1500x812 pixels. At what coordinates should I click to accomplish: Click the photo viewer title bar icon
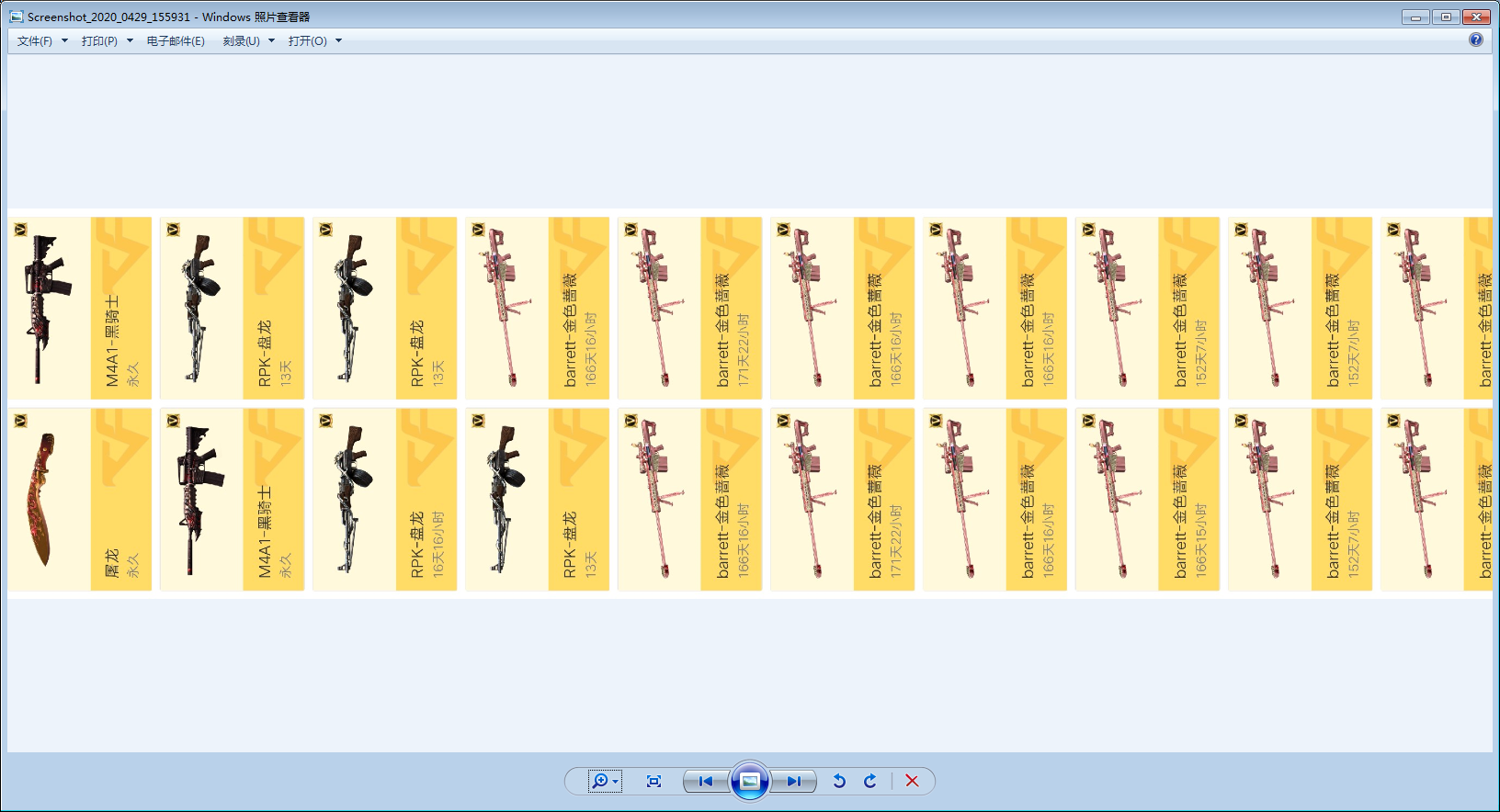pos(17,17)
